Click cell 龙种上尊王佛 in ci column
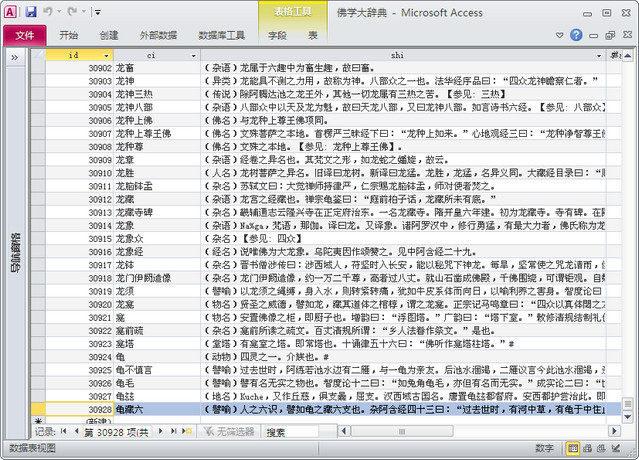 [x=157, y=133]
